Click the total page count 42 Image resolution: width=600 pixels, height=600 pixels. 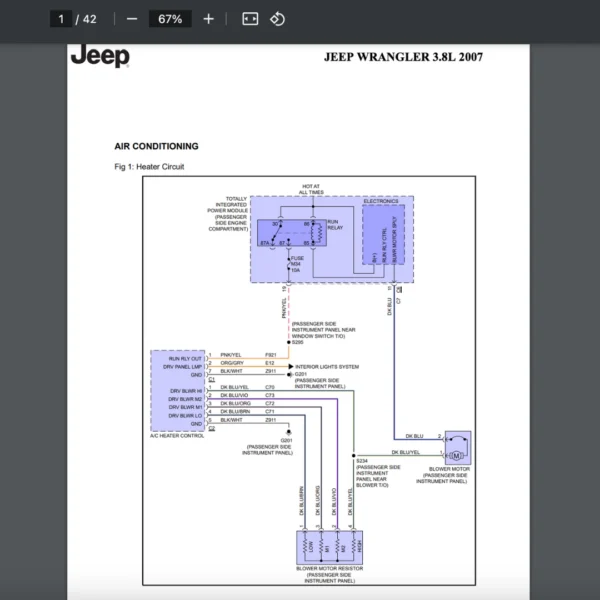[90, 19]
